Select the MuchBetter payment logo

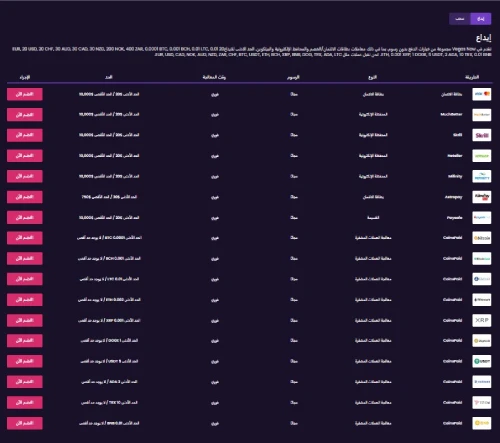pos(482,115)
